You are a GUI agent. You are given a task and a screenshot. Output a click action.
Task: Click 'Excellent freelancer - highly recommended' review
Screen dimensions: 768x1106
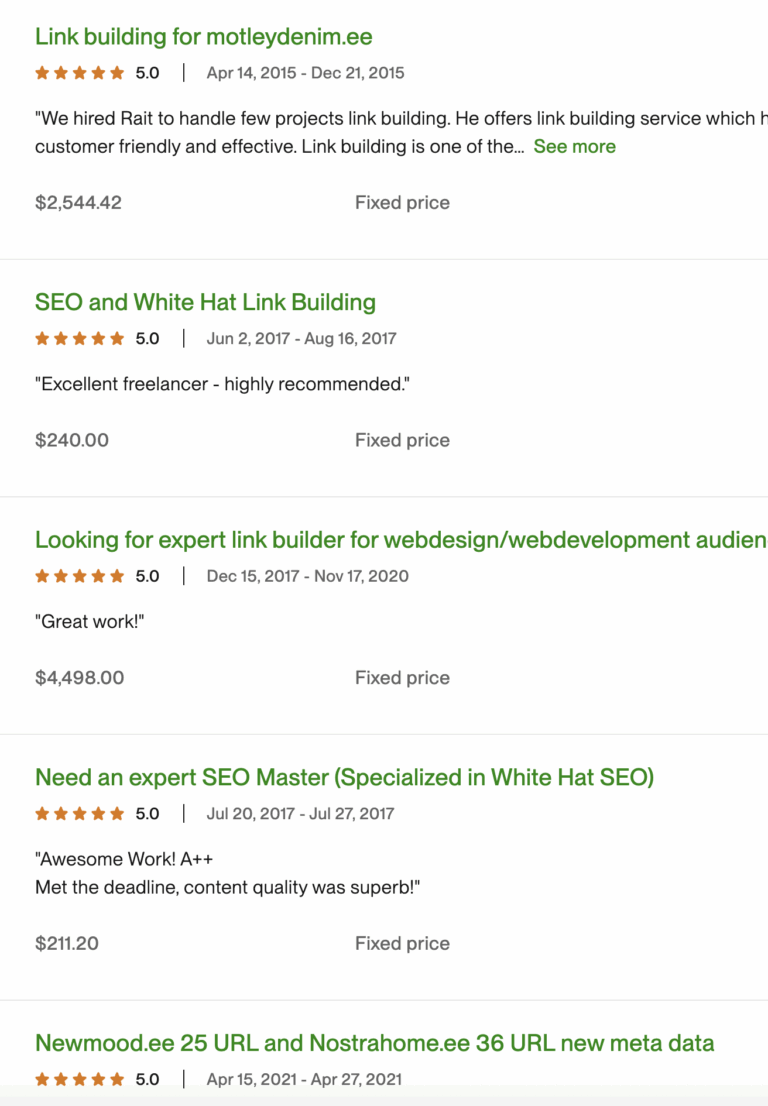(222, 384)
